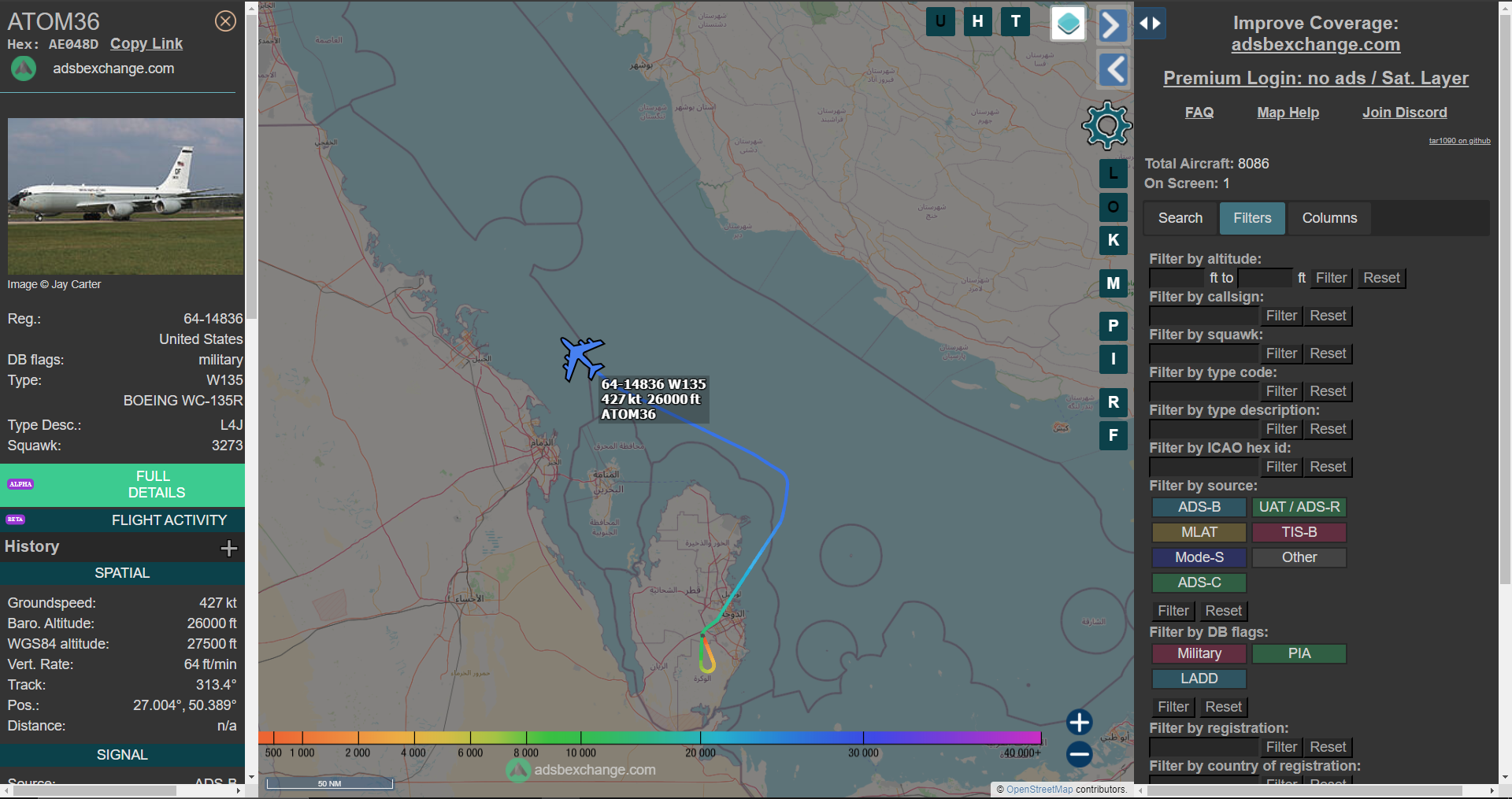Toggle ADS-B source filter

(1199, 508)
